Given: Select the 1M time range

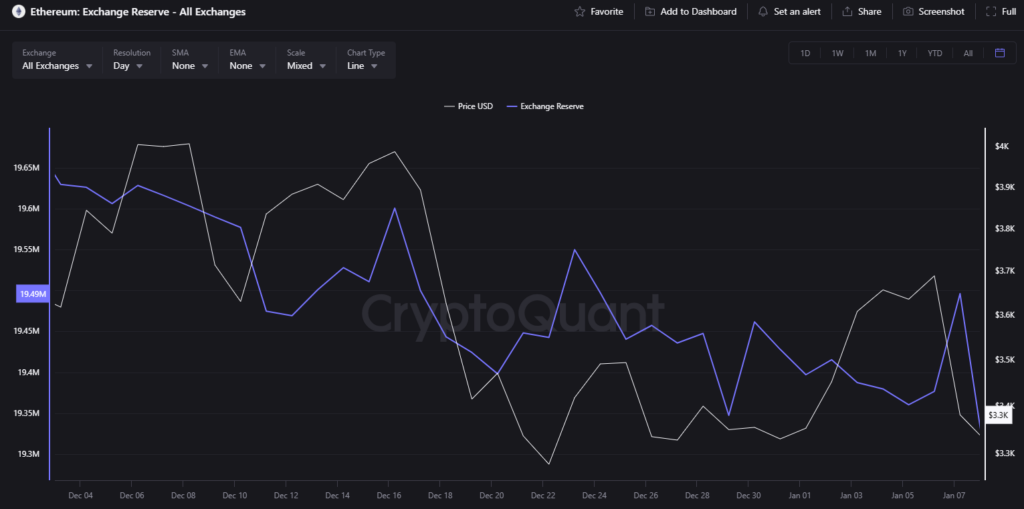Looking at the screenshot, I should (x=871, y=54).
